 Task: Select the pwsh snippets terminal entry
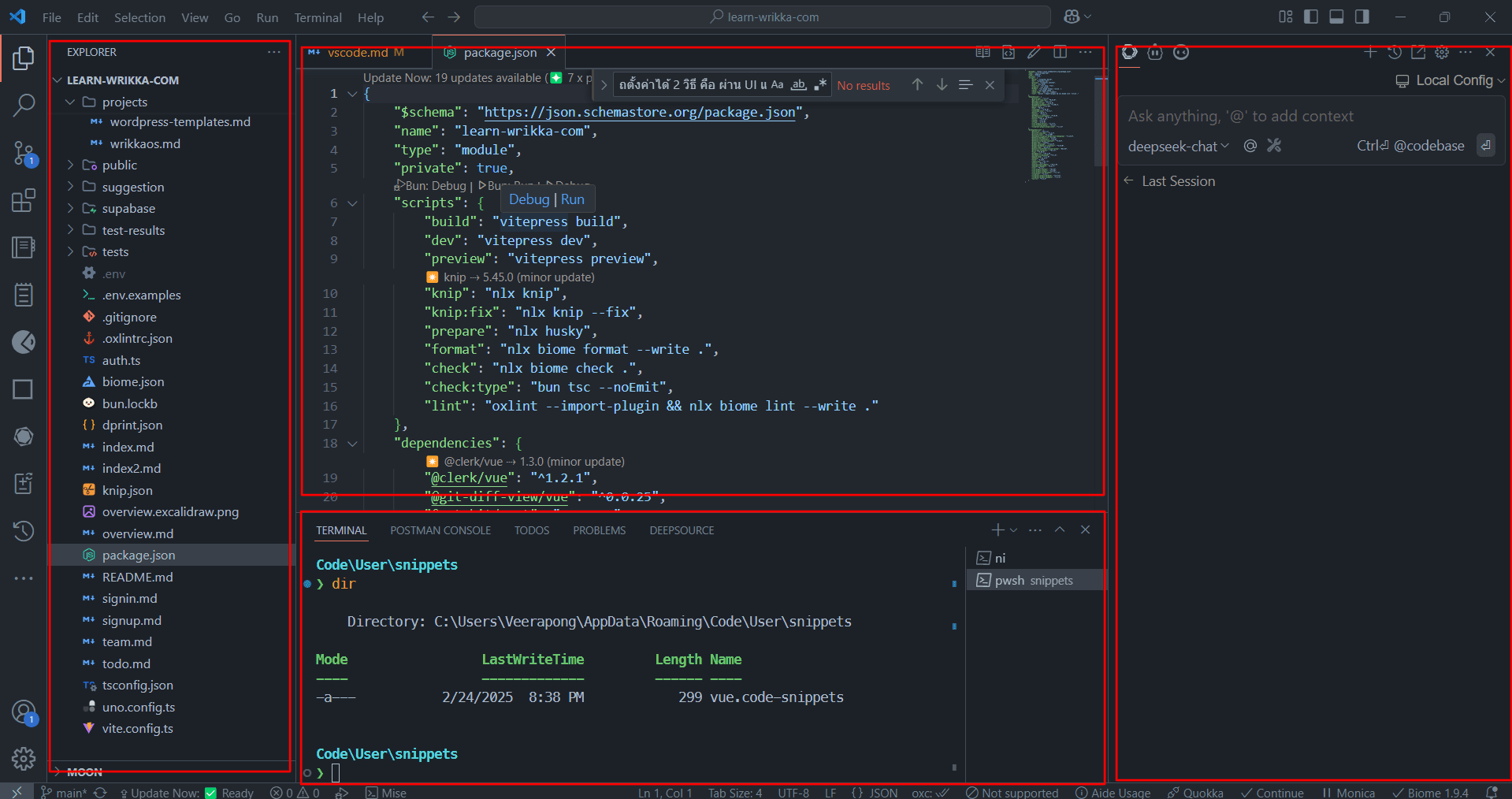coord(1035,580)
